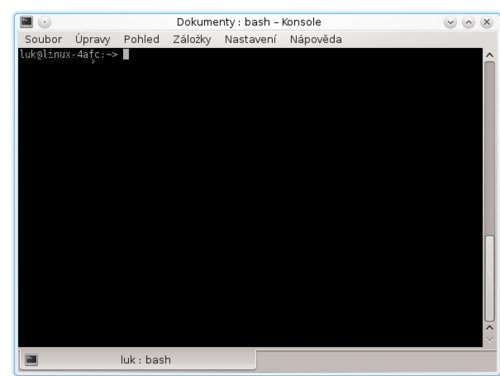This screenshot has height=376, width=500.
Task: Open the Záložky menu
Action: 192,39
